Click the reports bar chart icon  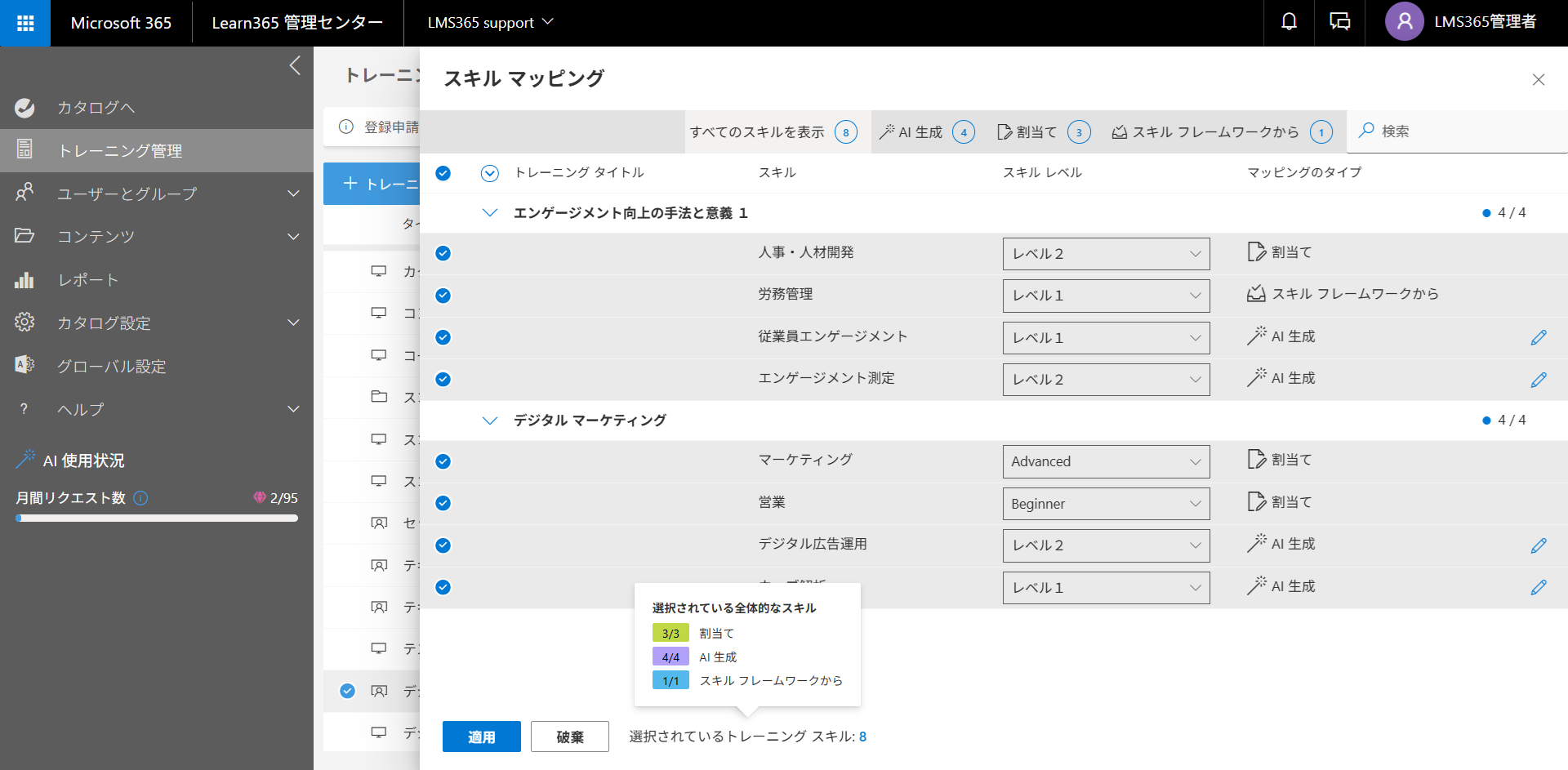pyautogui.click(x=24, y=280)
